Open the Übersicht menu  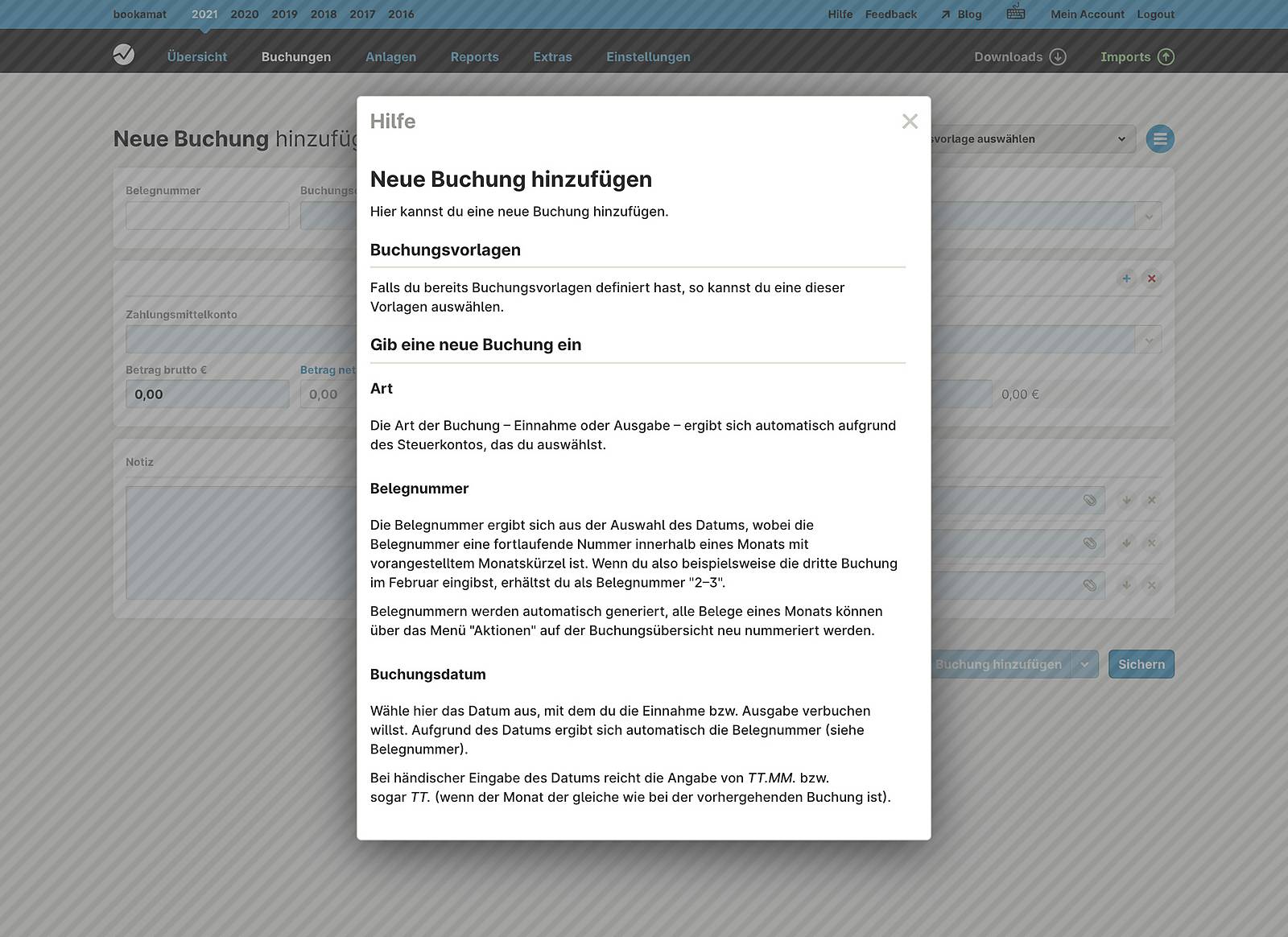197,57
